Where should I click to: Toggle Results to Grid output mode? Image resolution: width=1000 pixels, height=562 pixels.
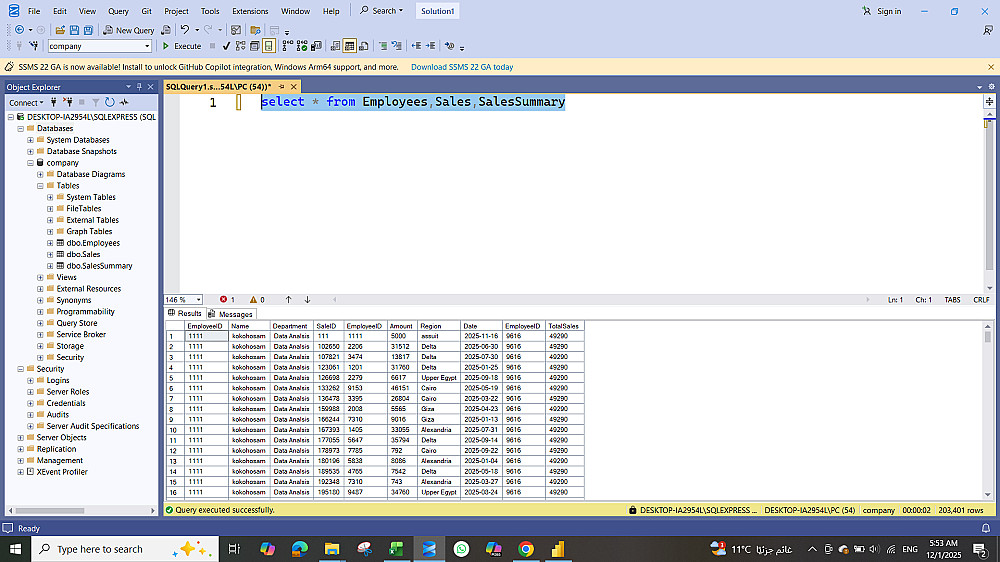[350, 46]
